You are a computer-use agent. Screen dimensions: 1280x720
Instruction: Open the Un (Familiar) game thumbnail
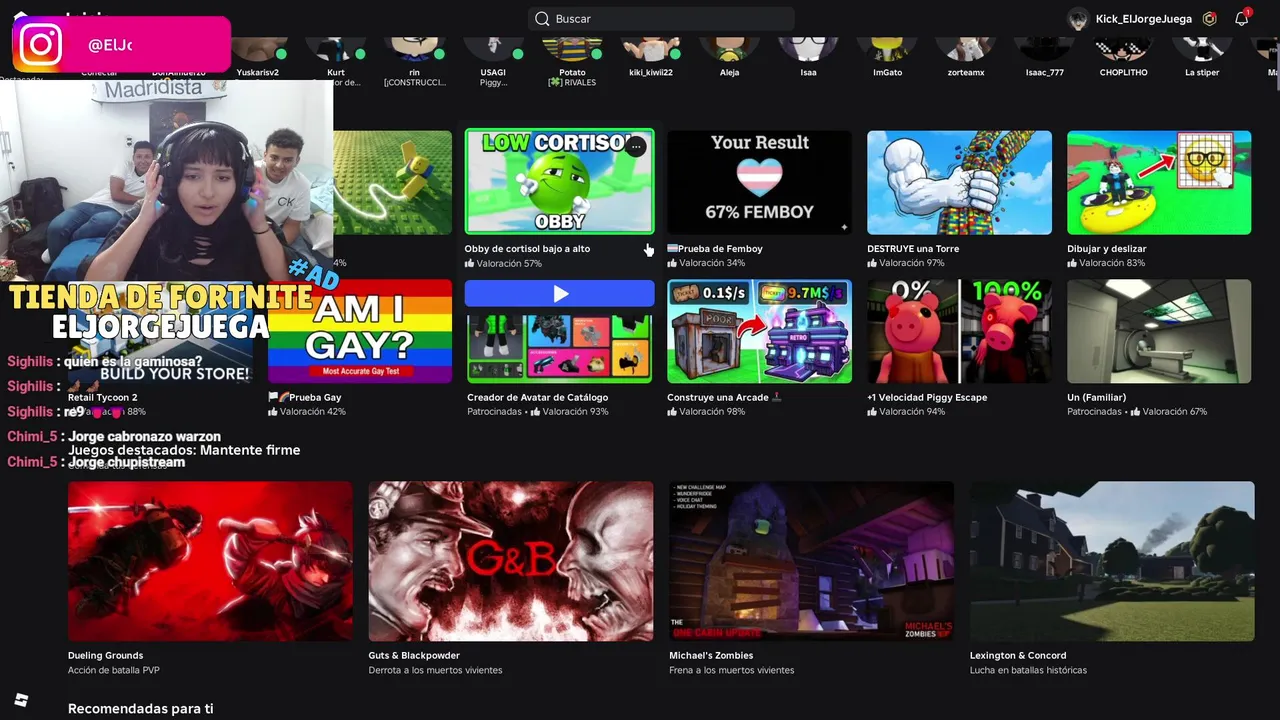pos(1159,331)
